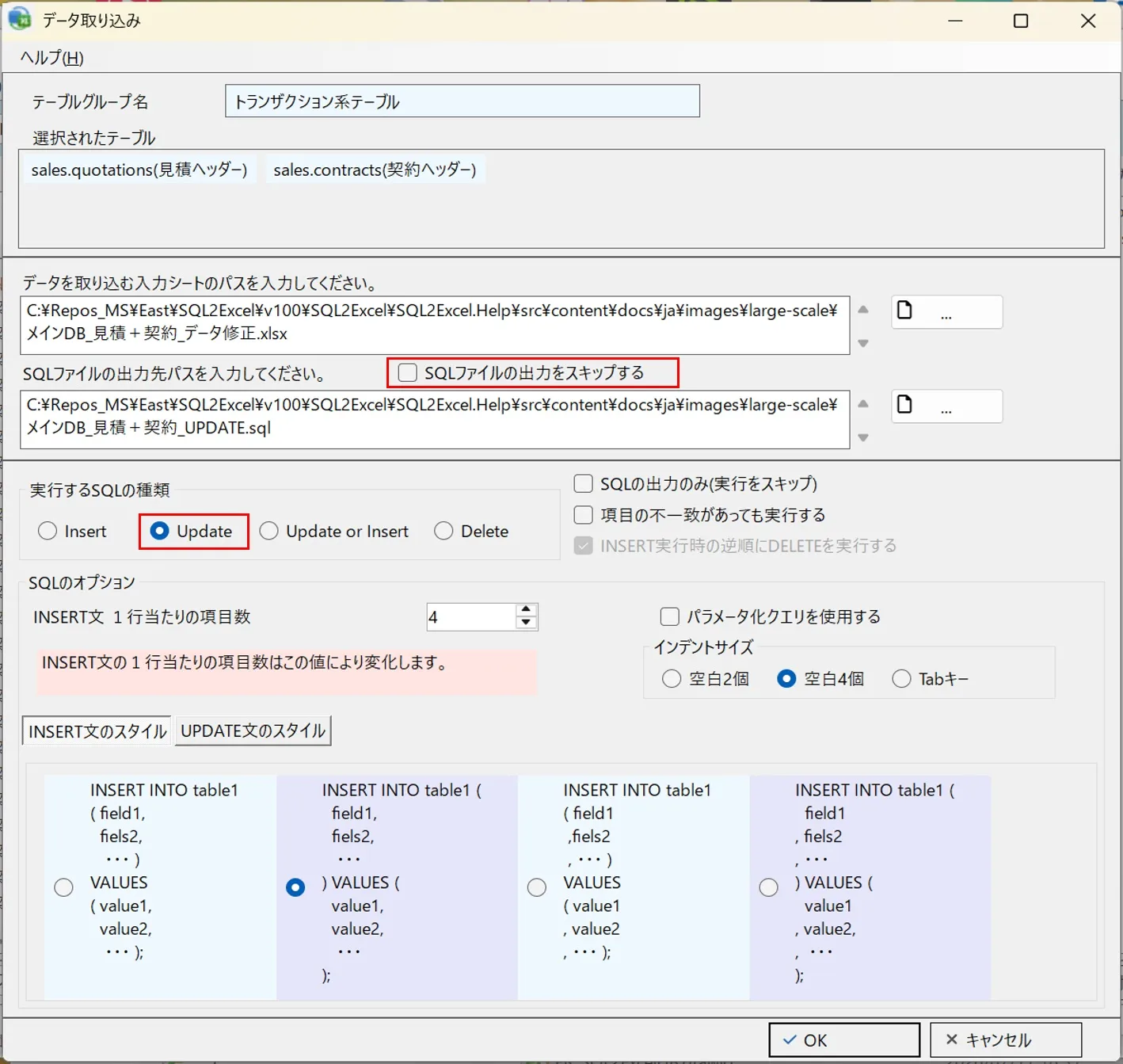This screenshot has height=1064, width=1123.
Task: Open the ヘルプ(H) menu
Action: point(52,58)
